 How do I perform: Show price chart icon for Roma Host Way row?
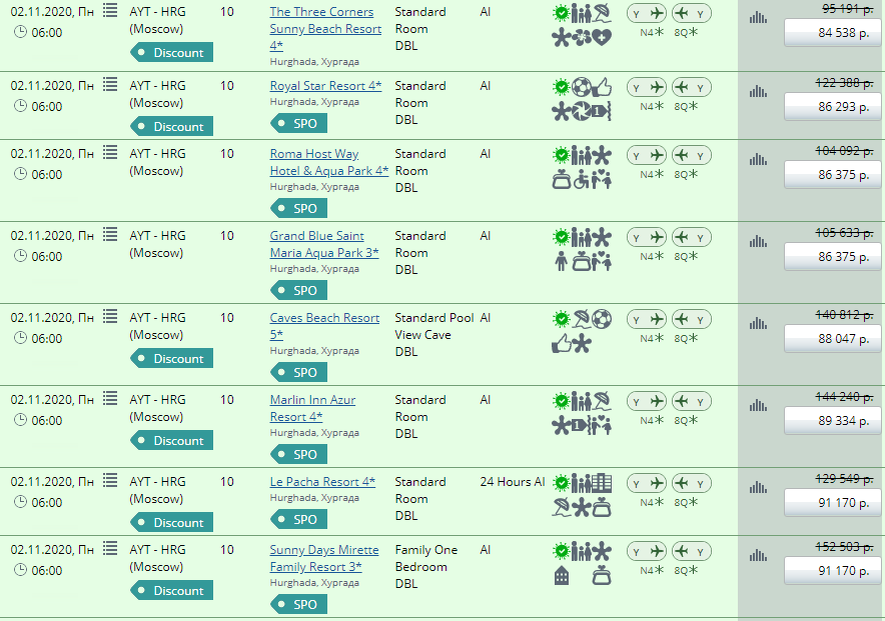(758, 160)
